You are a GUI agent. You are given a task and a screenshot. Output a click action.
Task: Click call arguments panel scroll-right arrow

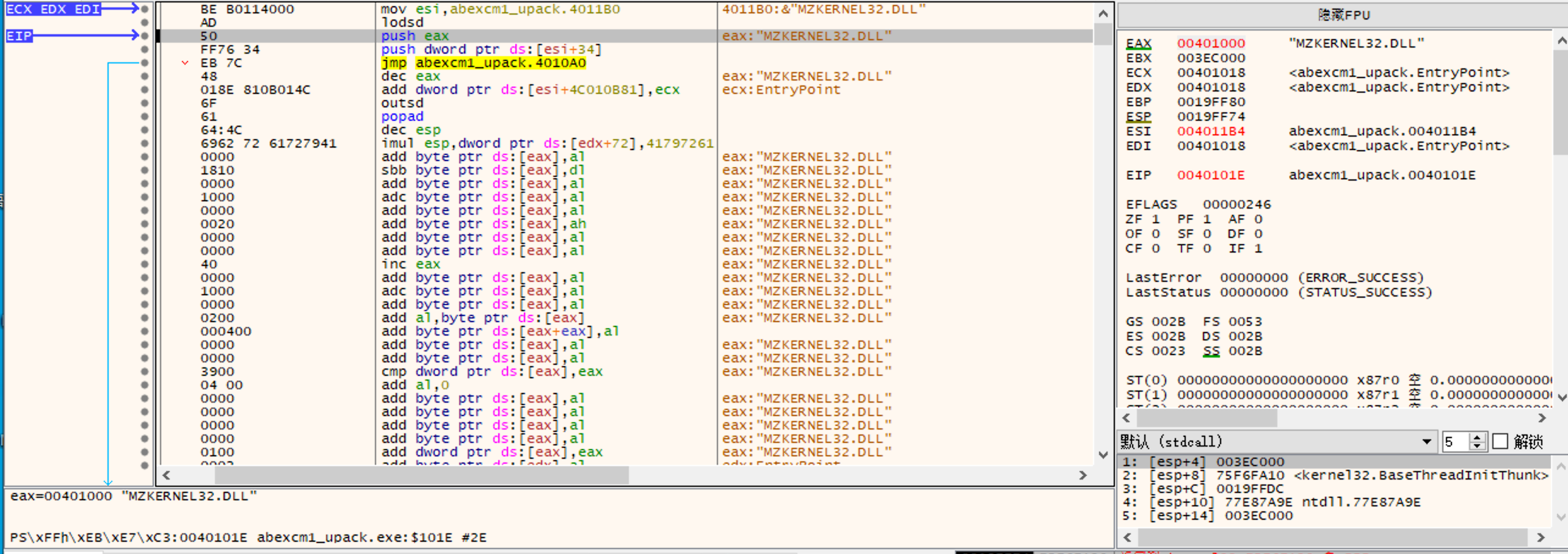[x=1541, y=538]
